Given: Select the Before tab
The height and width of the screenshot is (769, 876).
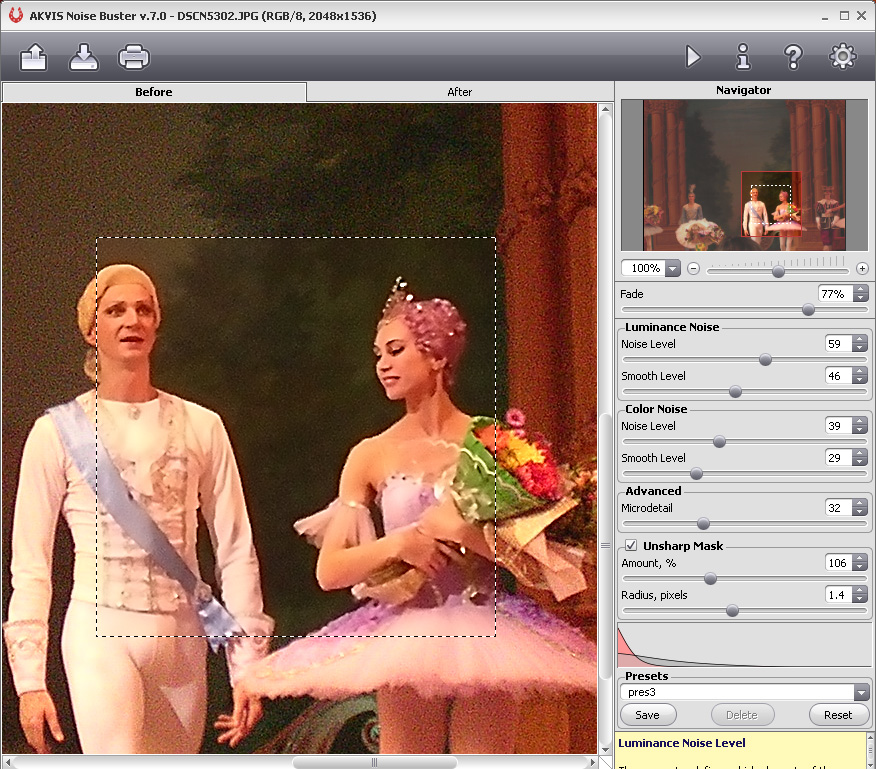Looking at the screenshot, I should click(154, 92).
